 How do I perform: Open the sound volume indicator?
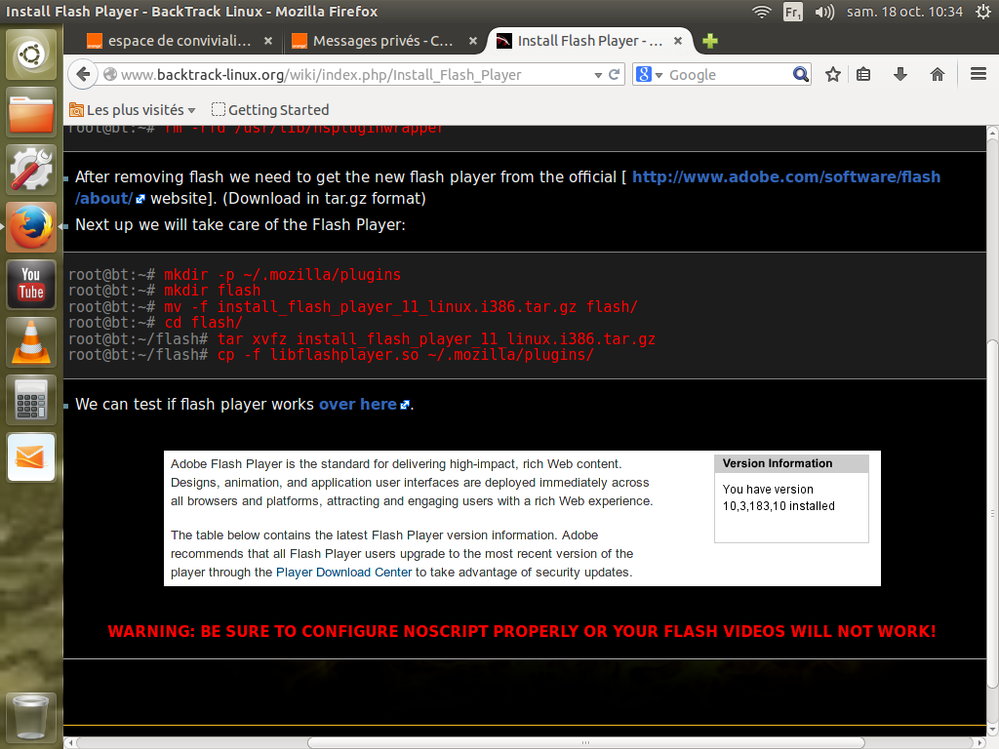click(824, 11)
